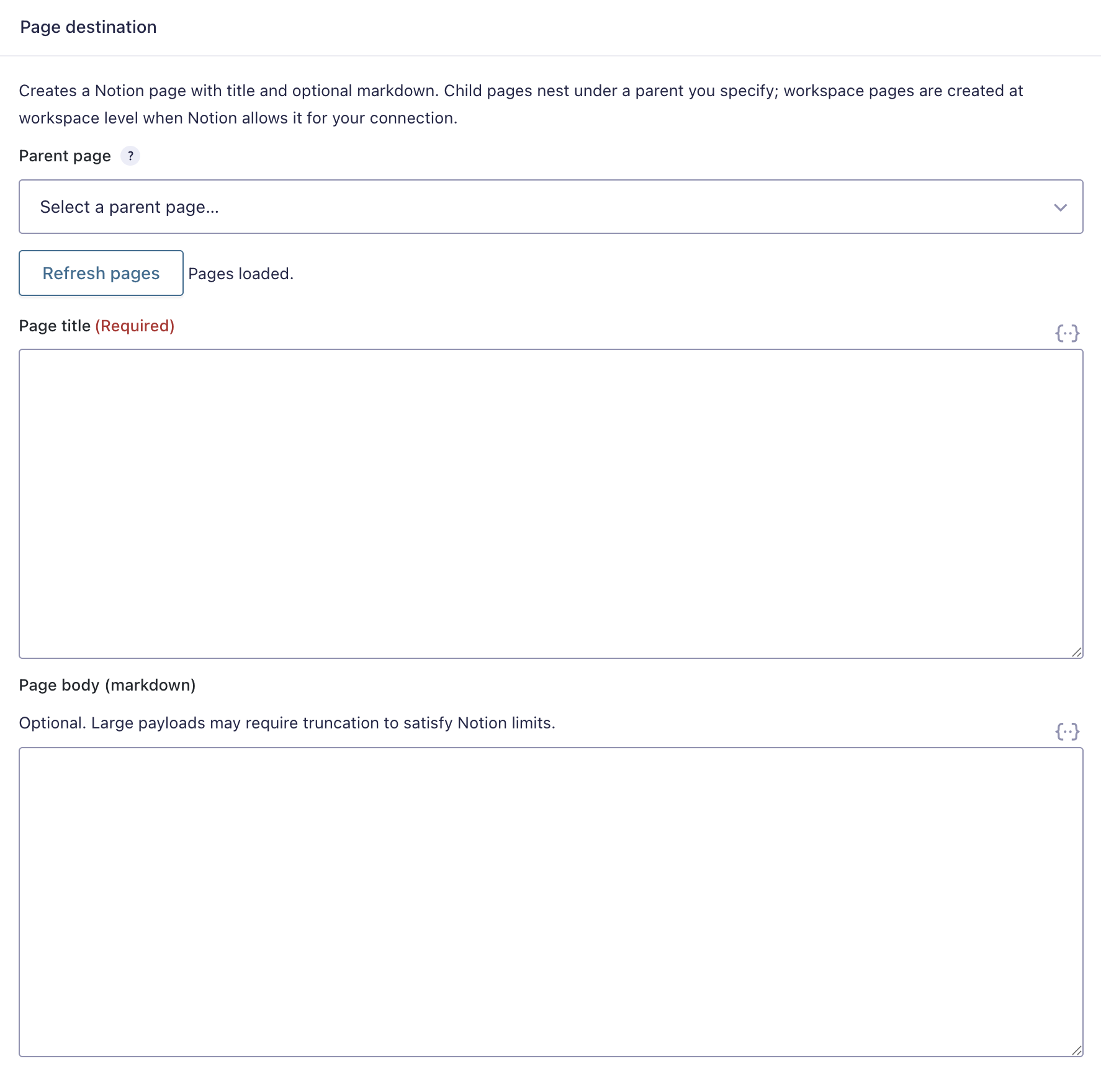Open merge tag picker for Page title
This screenshot has height=1092, width=1101.
pos(1067,333)
